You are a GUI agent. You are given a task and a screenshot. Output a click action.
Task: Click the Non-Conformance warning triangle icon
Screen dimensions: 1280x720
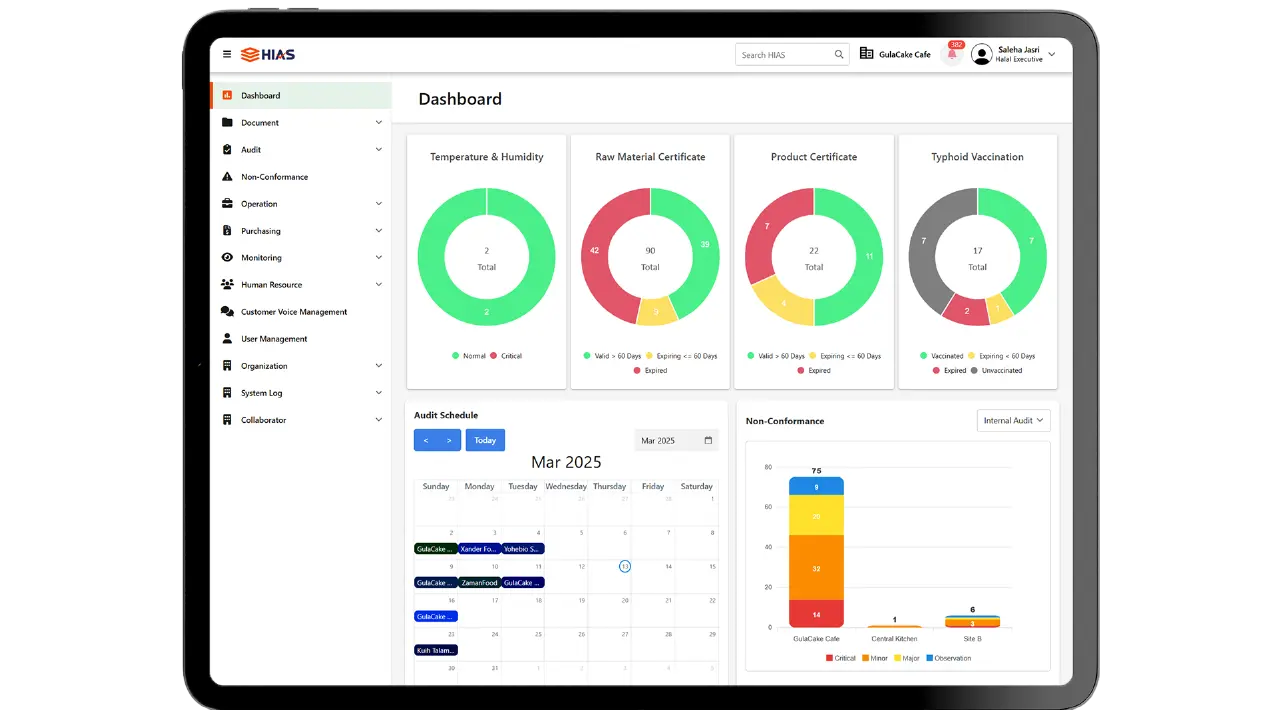click(x=227, y=177)
